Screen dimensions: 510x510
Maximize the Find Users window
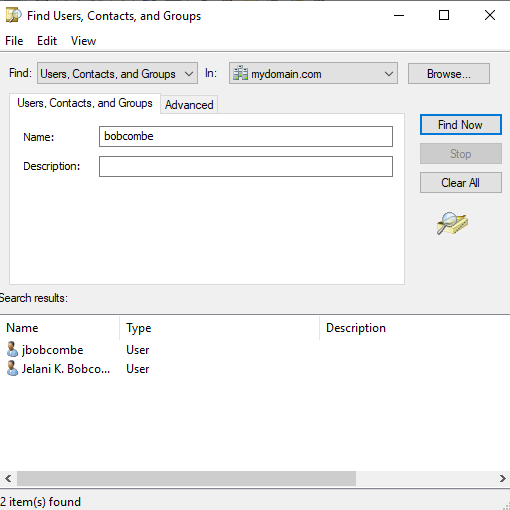tap(444, 15)
